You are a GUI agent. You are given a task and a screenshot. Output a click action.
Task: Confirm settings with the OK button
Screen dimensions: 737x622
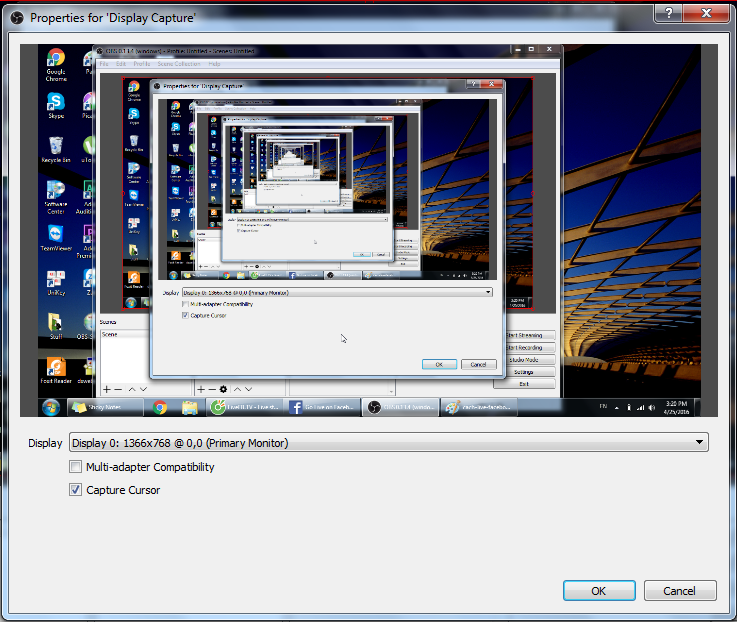pos(598,590)
